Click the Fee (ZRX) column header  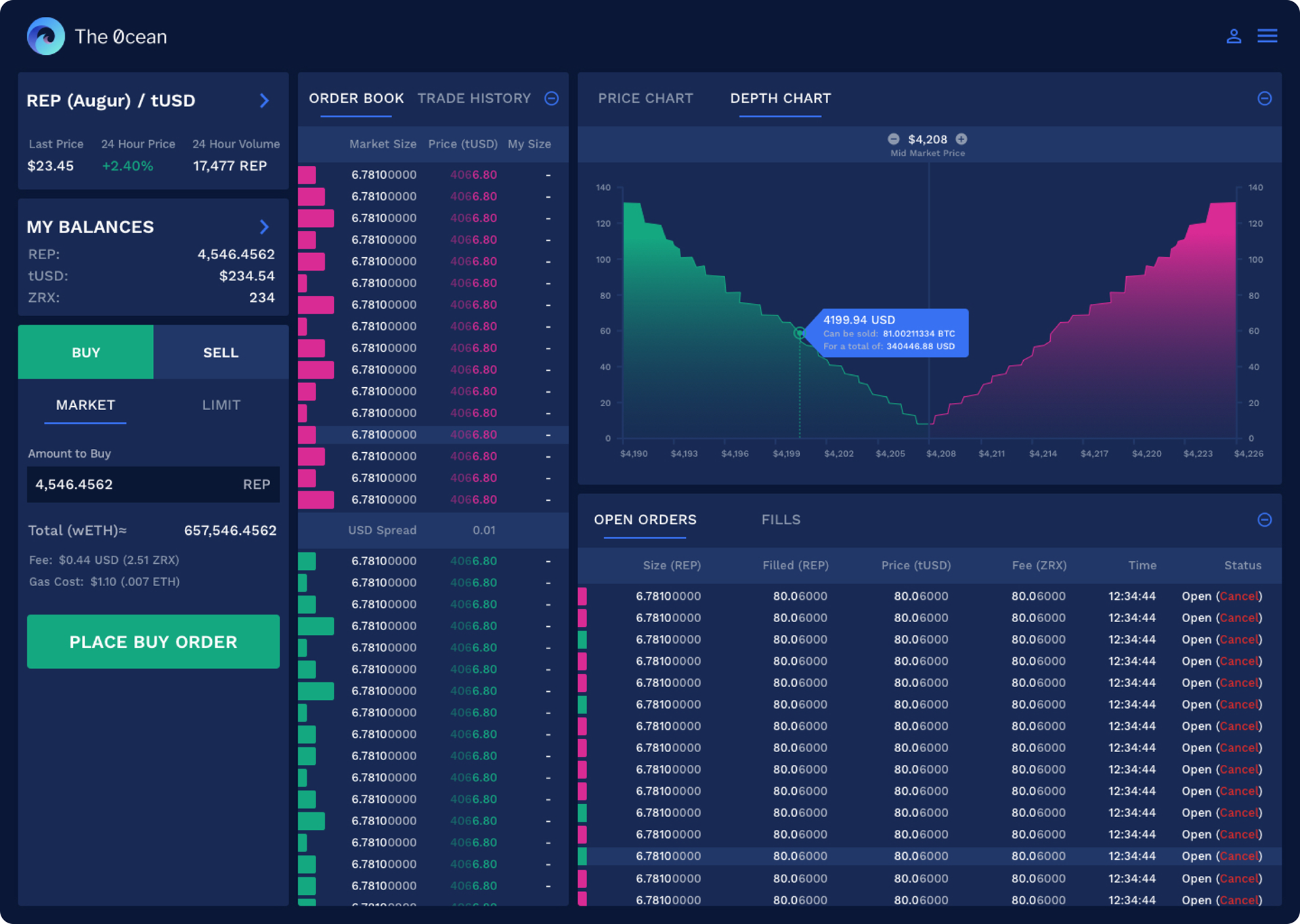coord(1039,565)
